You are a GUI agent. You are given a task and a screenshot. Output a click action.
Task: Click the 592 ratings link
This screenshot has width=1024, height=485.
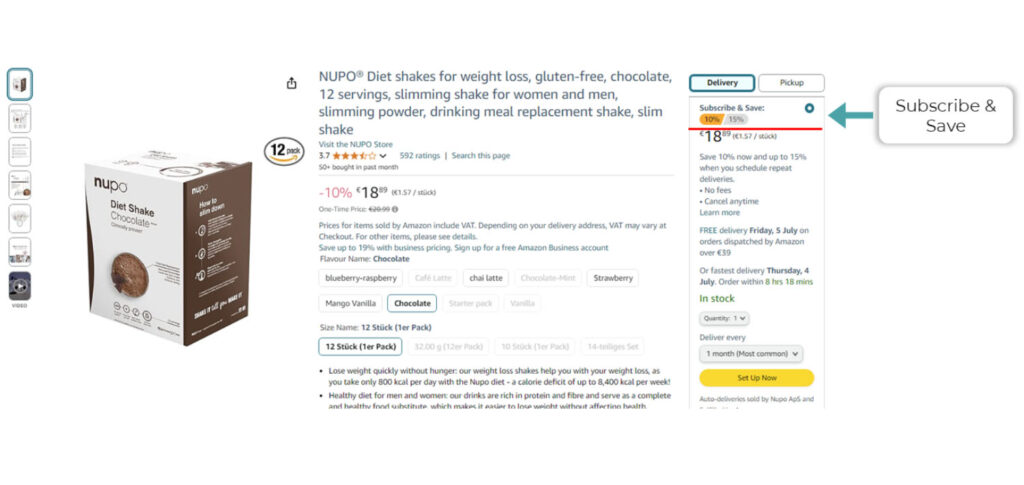[x=420, y=156]
